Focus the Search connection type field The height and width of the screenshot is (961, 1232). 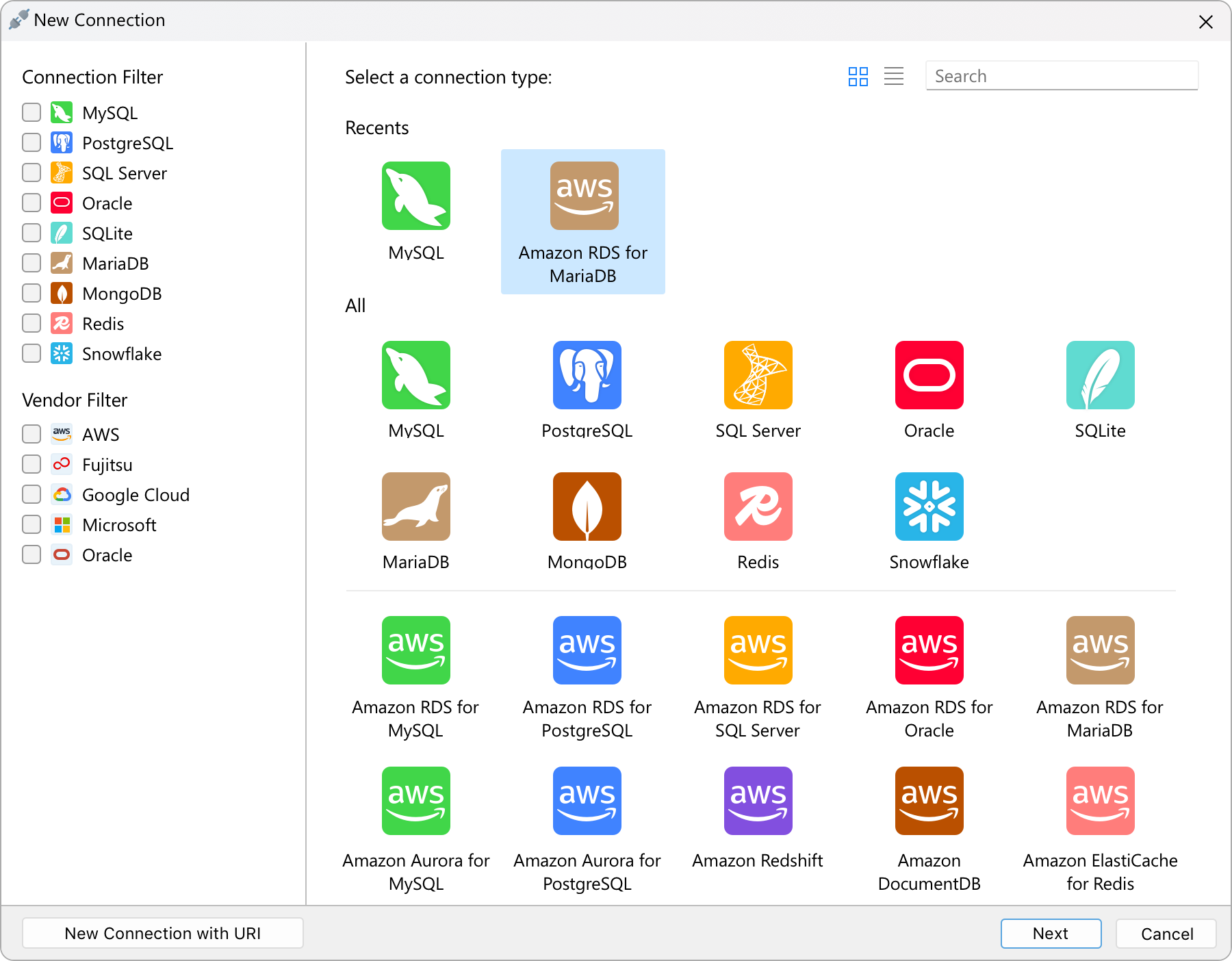point(1062,76)
